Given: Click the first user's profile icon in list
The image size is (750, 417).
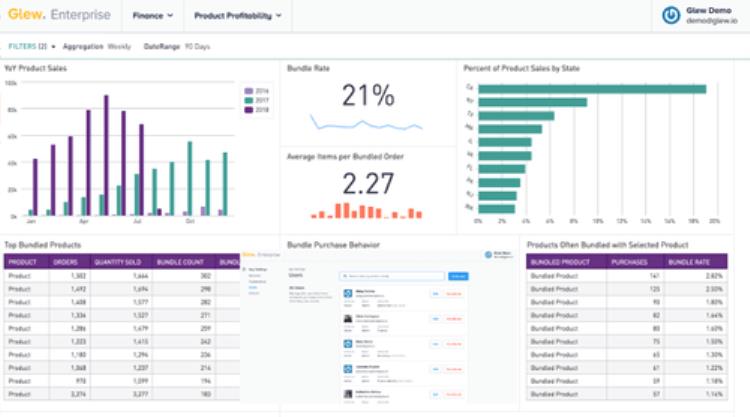Looking at the screenshot, I should pos(347,294).
